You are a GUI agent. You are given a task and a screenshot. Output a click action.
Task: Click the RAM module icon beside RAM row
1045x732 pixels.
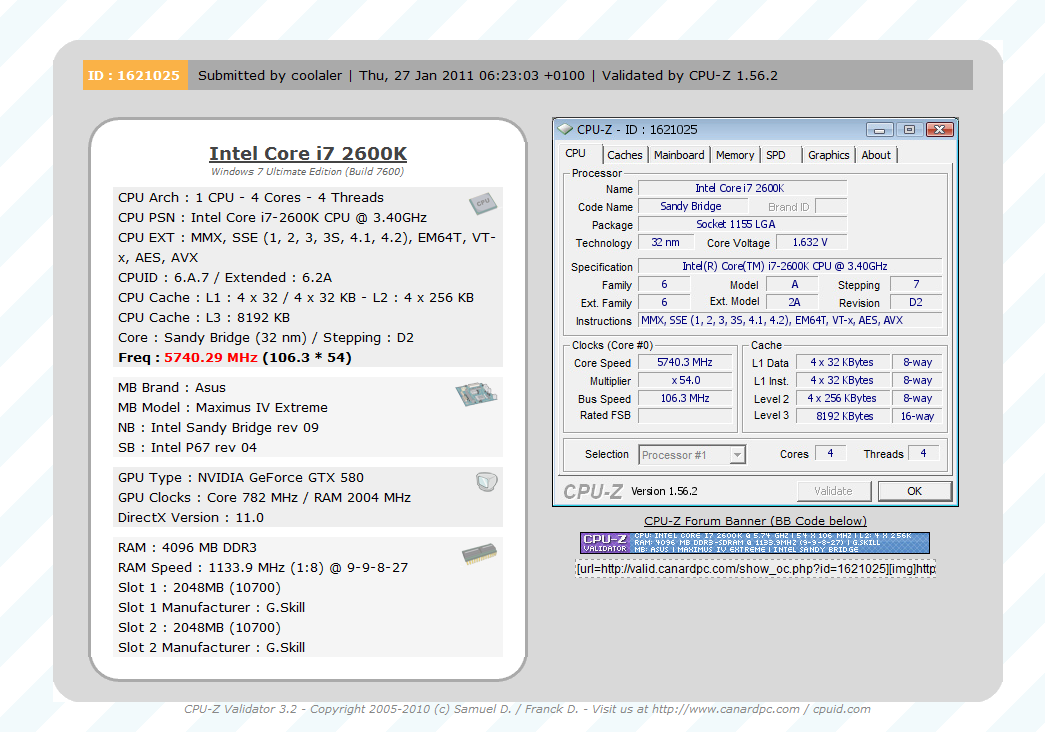click(479, 554)
